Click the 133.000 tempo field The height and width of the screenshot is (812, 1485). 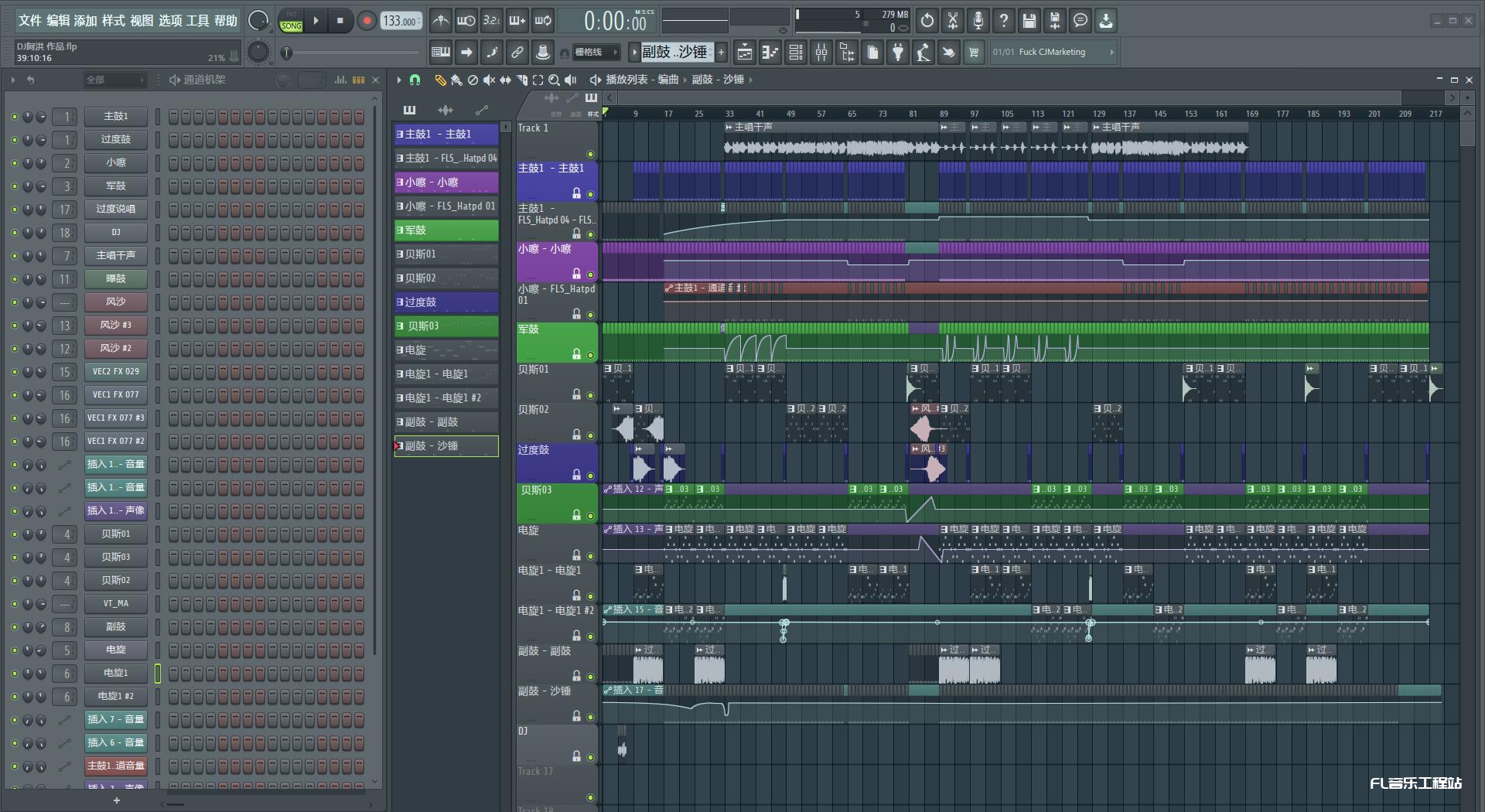(x=401, y=21)
